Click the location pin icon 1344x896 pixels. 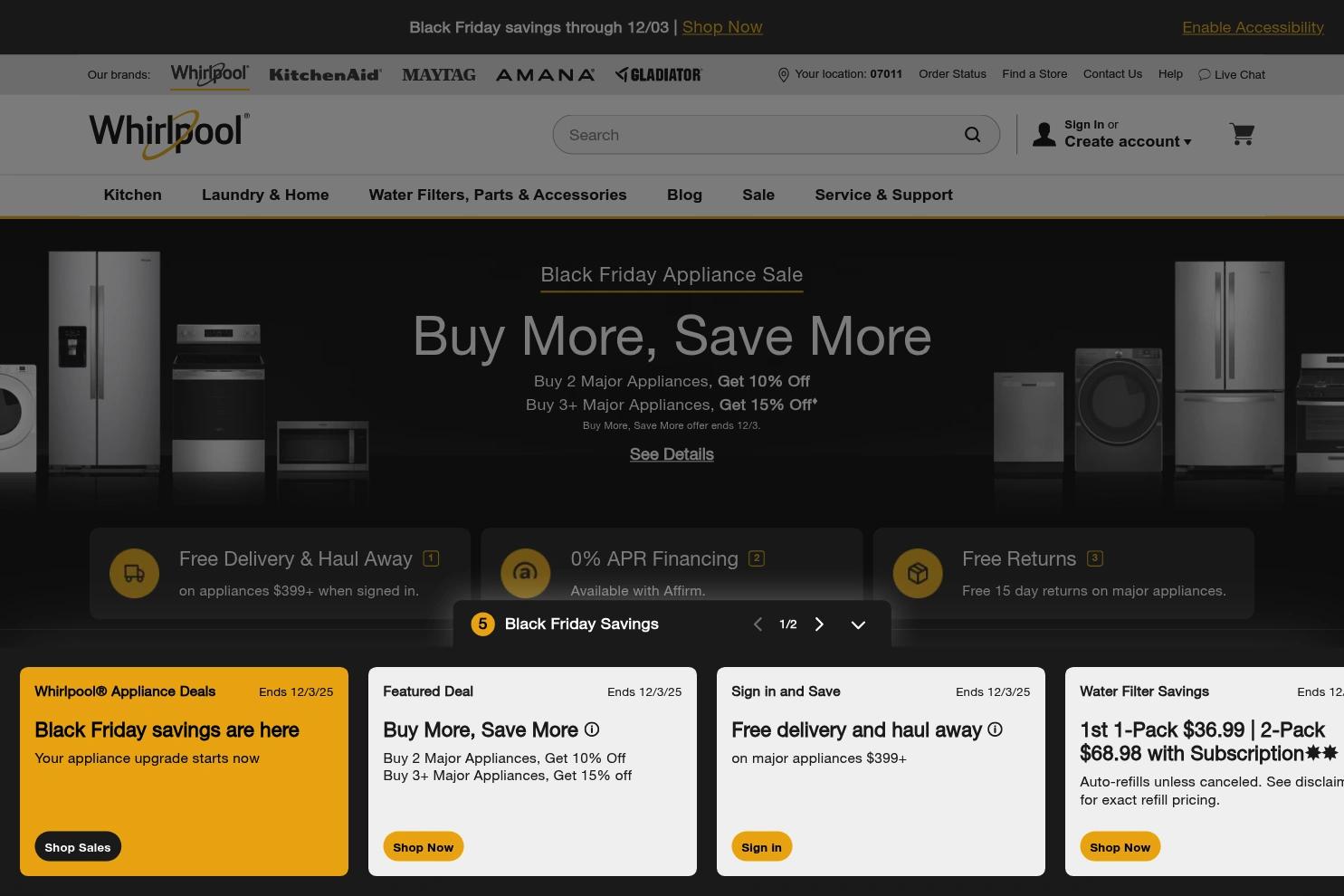(x=784, y=75)
